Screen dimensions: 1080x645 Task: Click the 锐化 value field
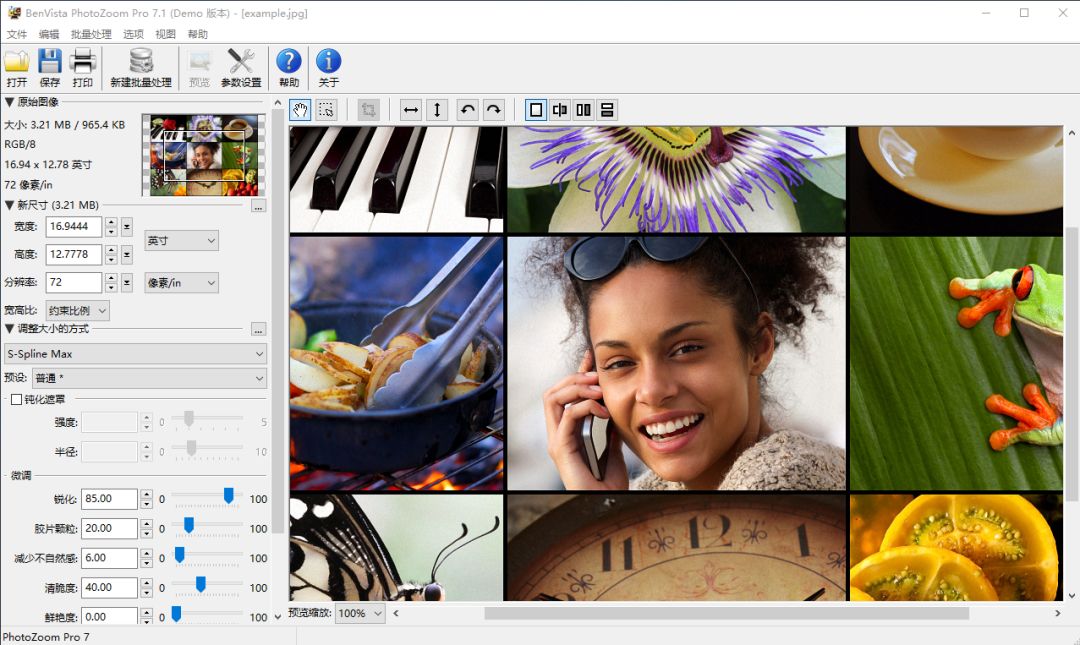(x=110, y=499)
